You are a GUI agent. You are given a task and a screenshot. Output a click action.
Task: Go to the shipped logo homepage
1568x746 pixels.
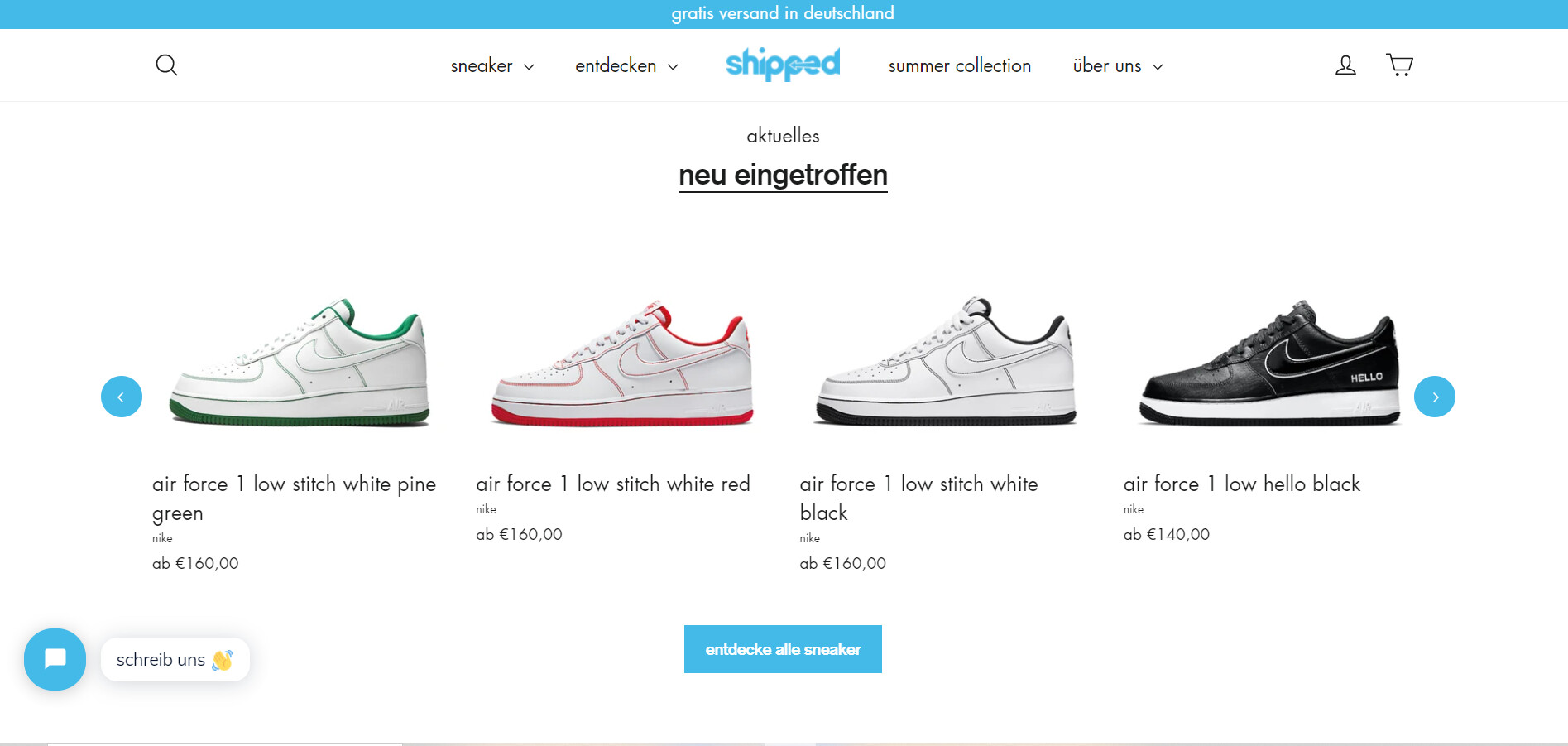pos(783,64)
